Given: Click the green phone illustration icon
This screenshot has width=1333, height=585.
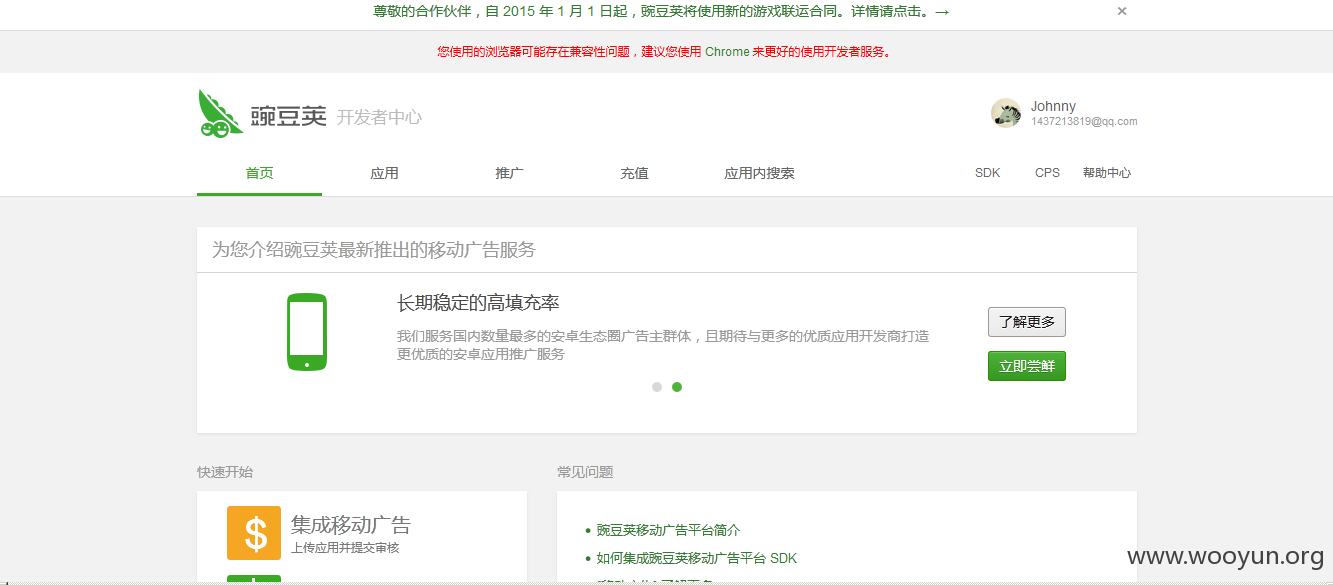Looking at the screenshot, I should [307, 332].
